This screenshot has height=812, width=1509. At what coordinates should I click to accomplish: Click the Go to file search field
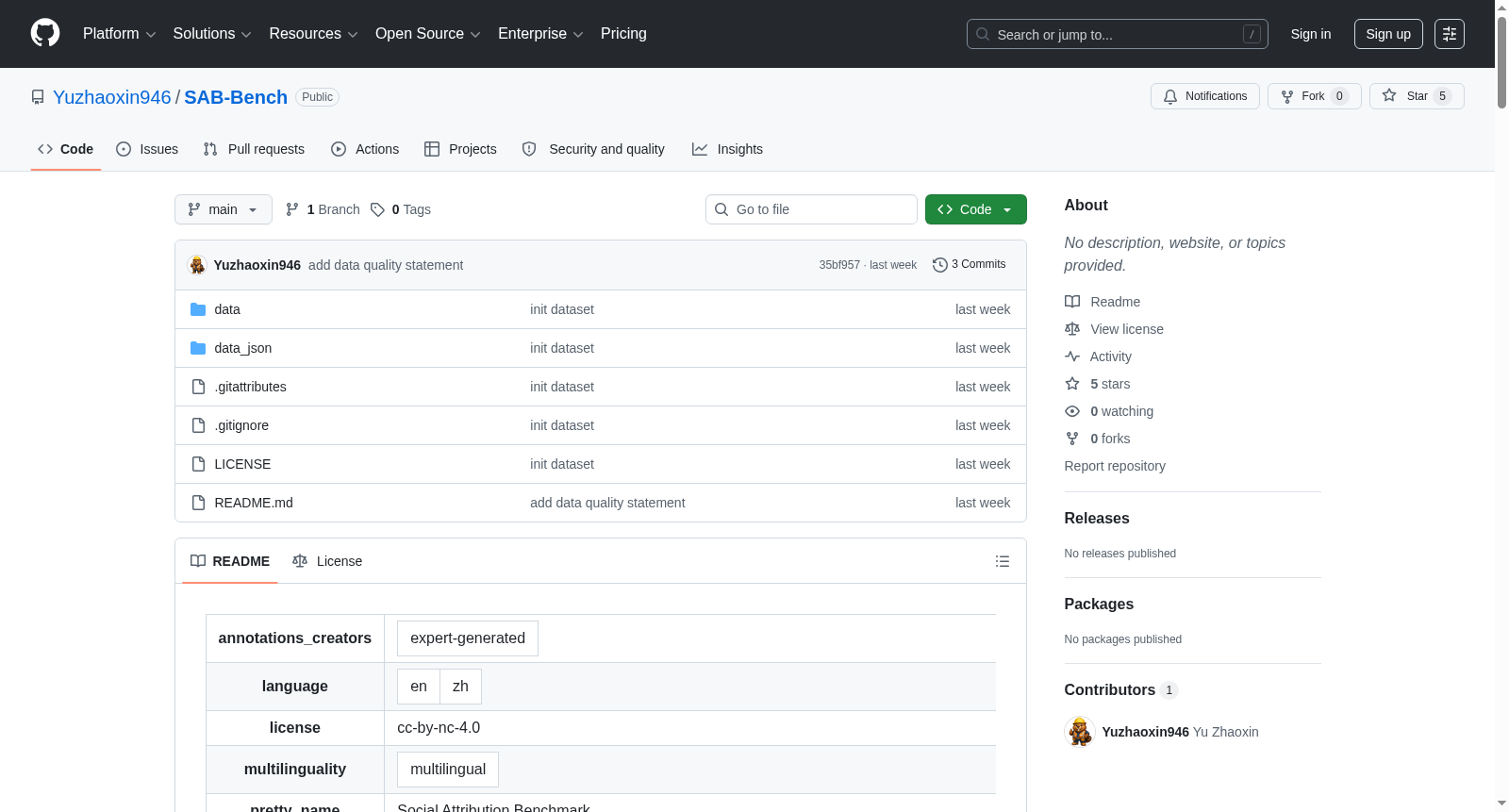pos(811,209)
